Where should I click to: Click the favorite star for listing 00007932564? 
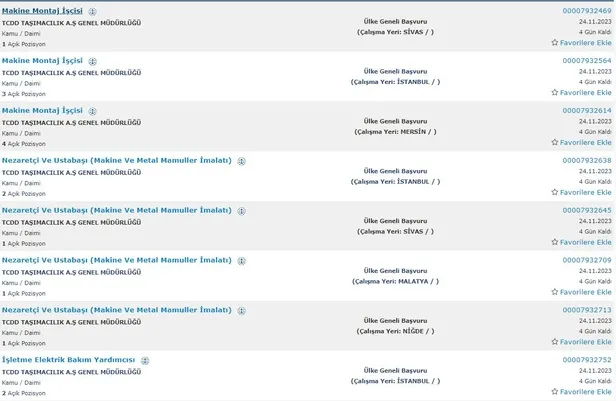[x=555, y=93]
